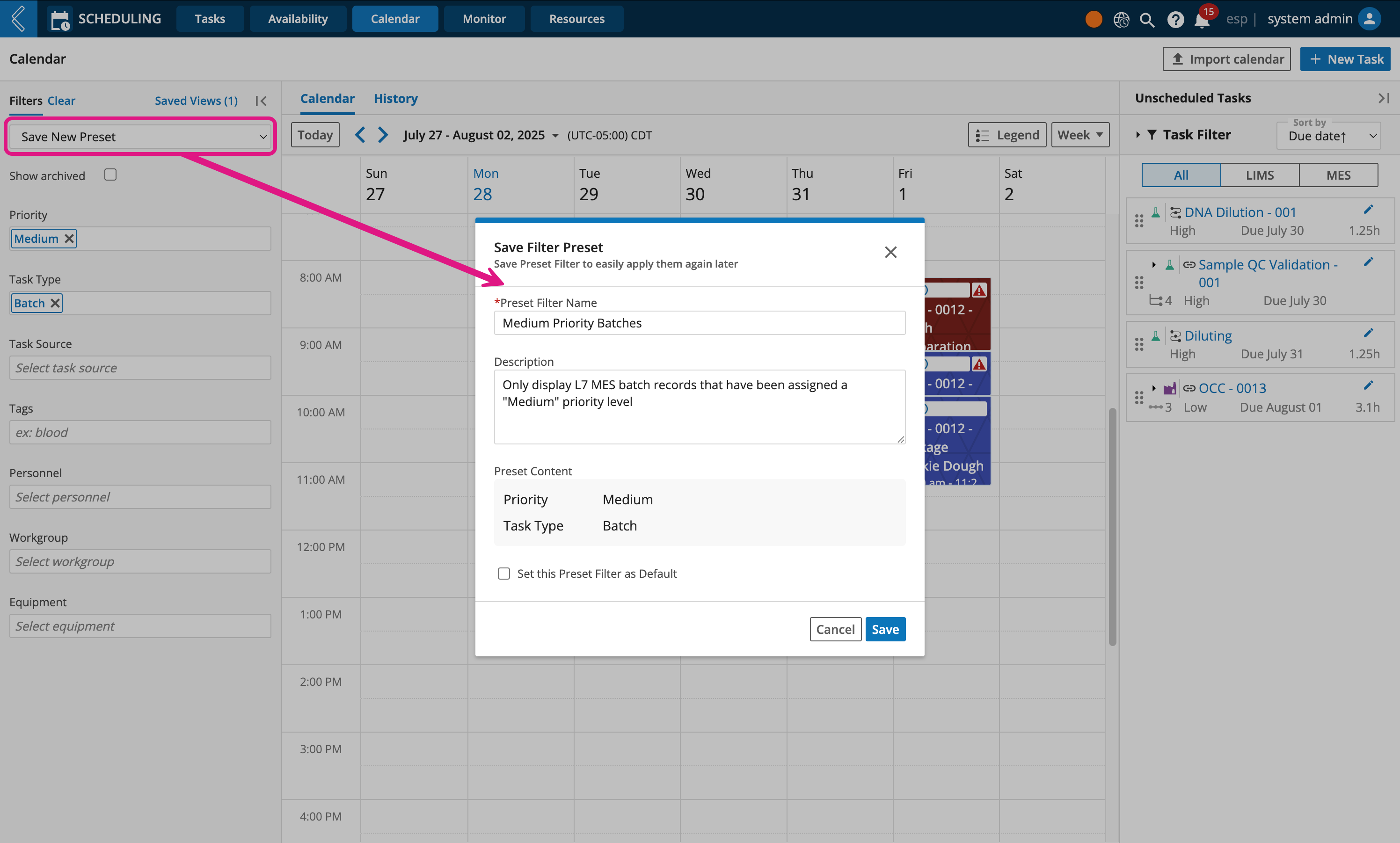Open the Week view dropdown
Viewport: 1400px width, 843px height.
click(1079, 135)
